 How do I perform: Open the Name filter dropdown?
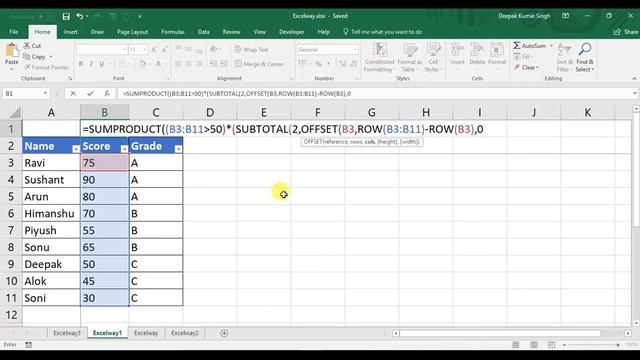[x=76, y=149]
